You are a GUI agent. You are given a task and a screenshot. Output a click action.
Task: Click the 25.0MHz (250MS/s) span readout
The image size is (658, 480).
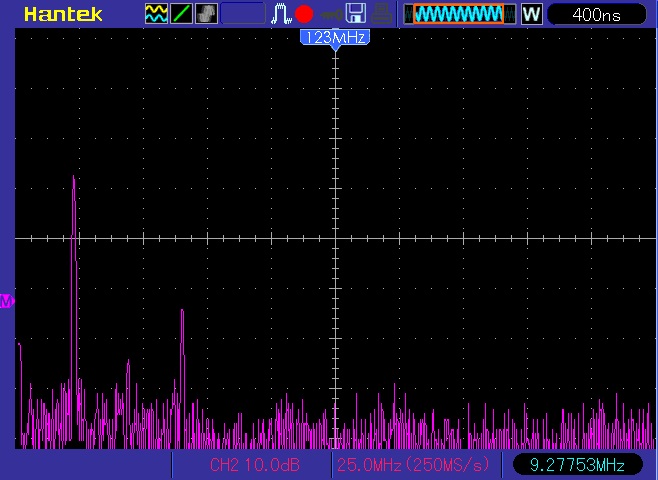(x=413, y=464)
